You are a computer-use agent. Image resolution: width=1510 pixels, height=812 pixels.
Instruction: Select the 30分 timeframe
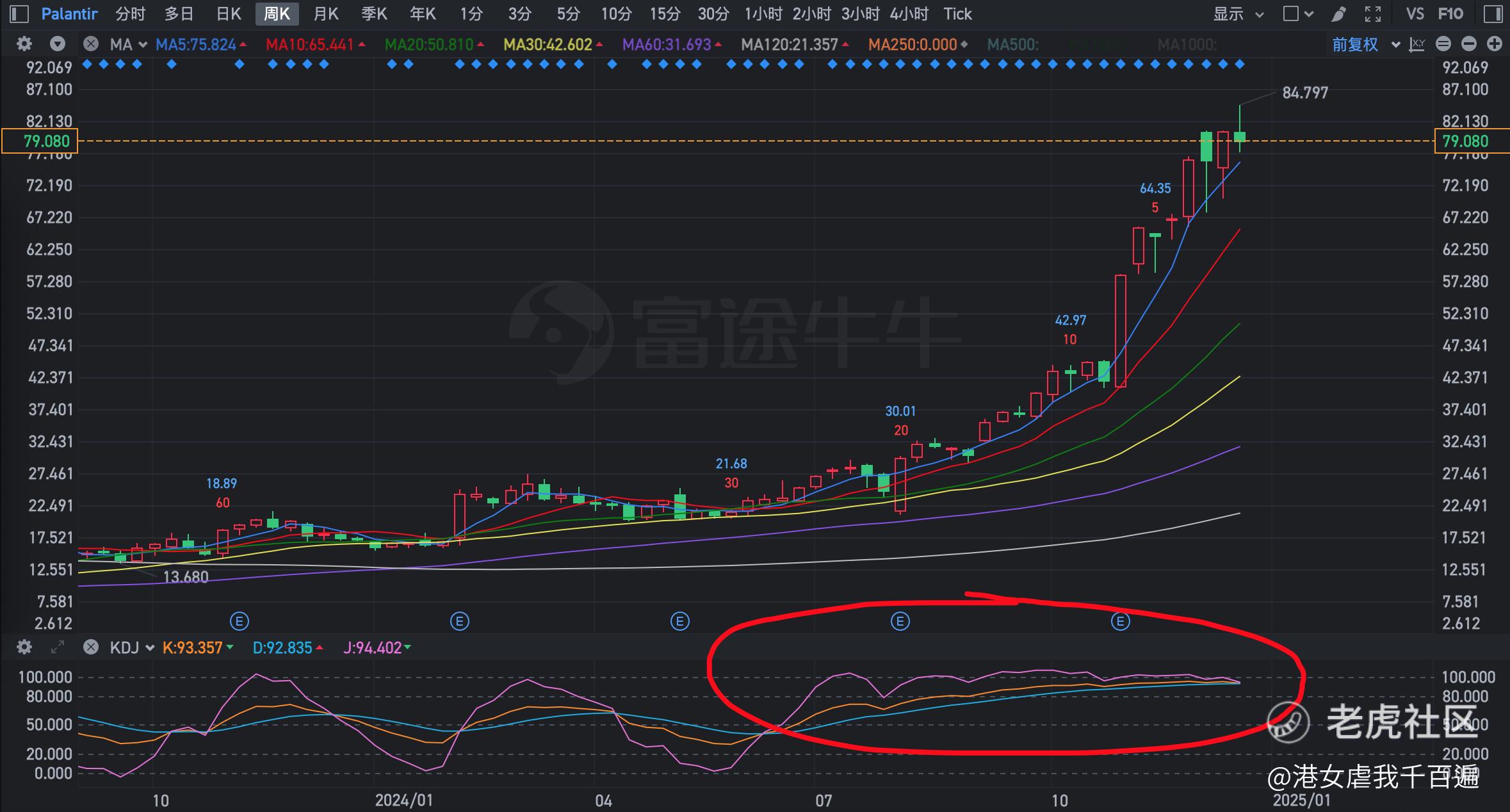(713, 13)
